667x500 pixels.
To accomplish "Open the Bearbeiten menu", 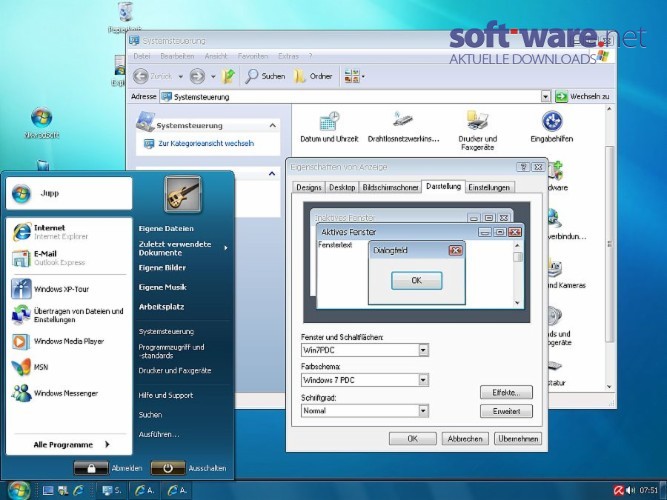I will (177, 56).
